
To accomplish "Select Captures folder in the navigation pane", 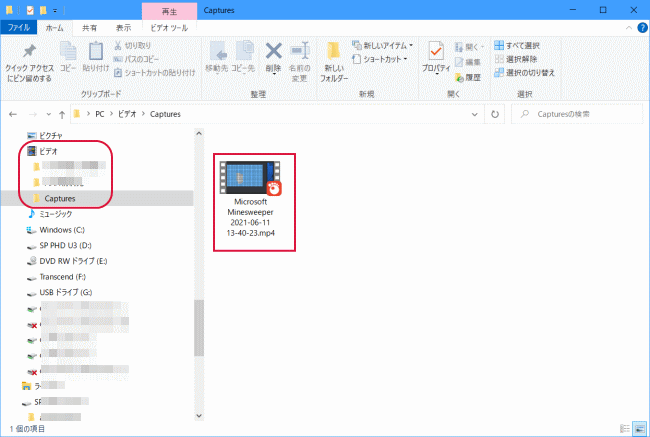I will (x=60, y=199).
